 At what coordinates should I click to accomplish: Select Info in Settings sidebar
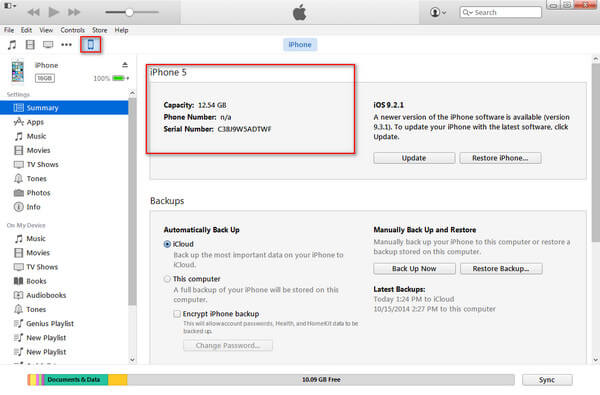pos(64,207)
